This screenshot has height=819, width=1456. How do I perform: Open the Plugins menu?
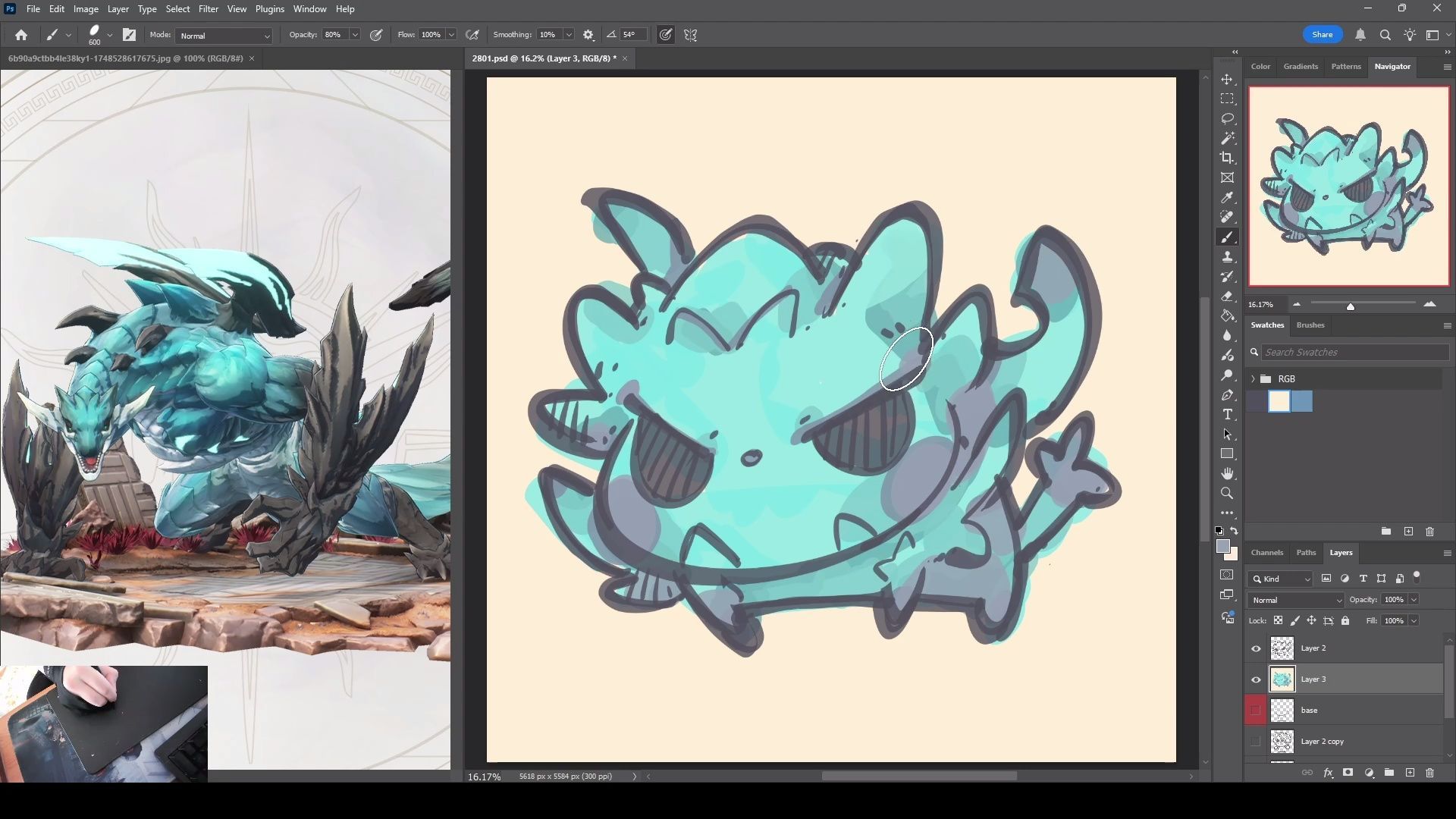269,9
